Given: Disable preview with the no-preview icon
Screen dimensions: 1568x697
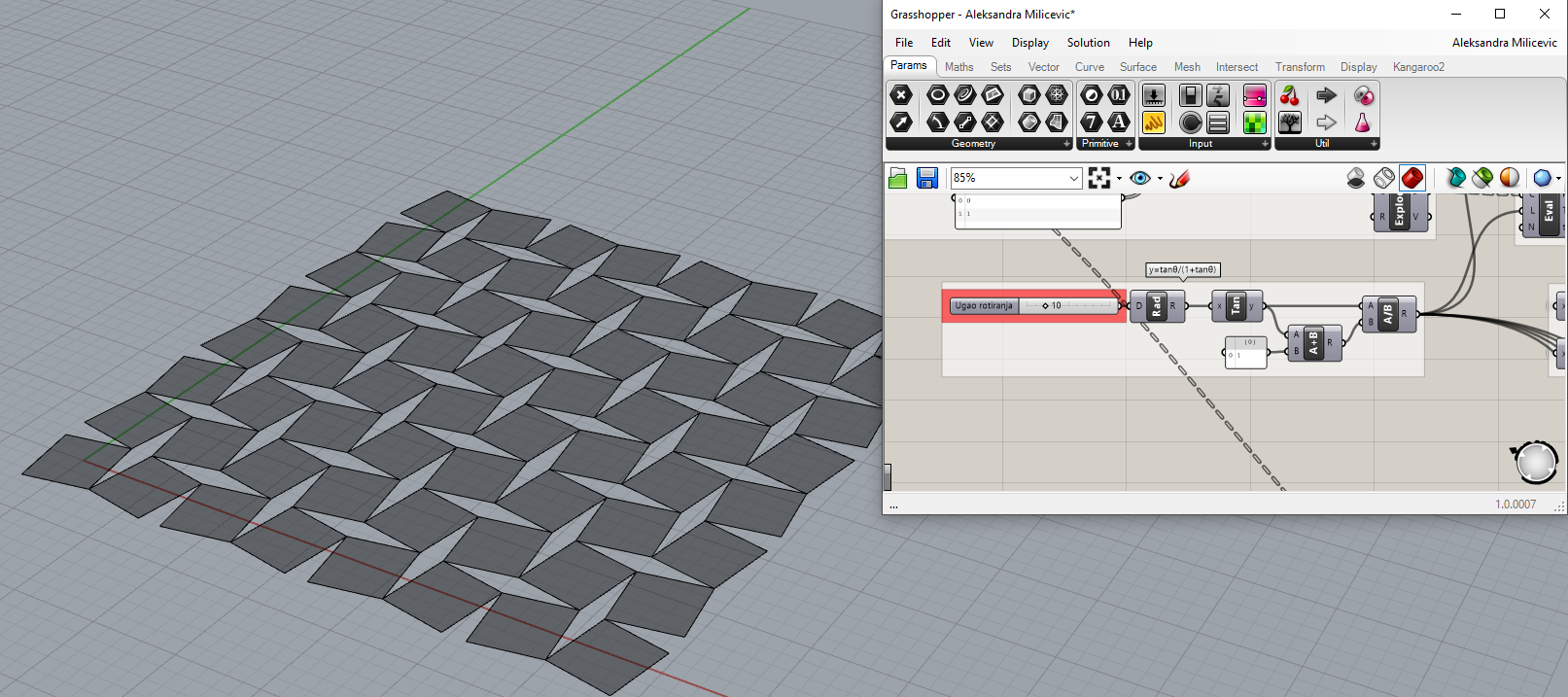Looking at the screenshot, I should click(1356, 178).
